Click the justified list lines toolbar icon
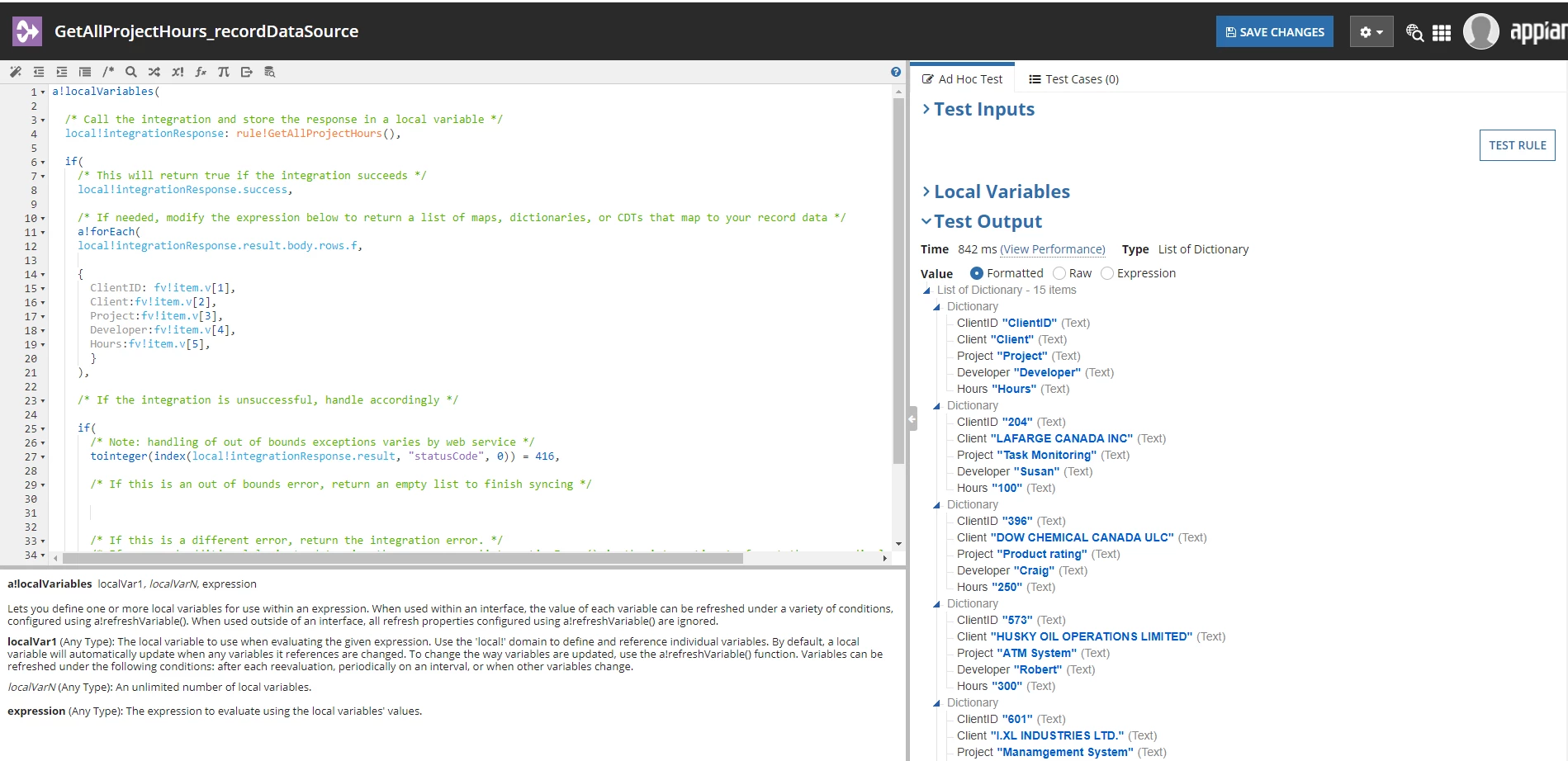The height and width of the screenshot is (761, 1568). point(85,72)
